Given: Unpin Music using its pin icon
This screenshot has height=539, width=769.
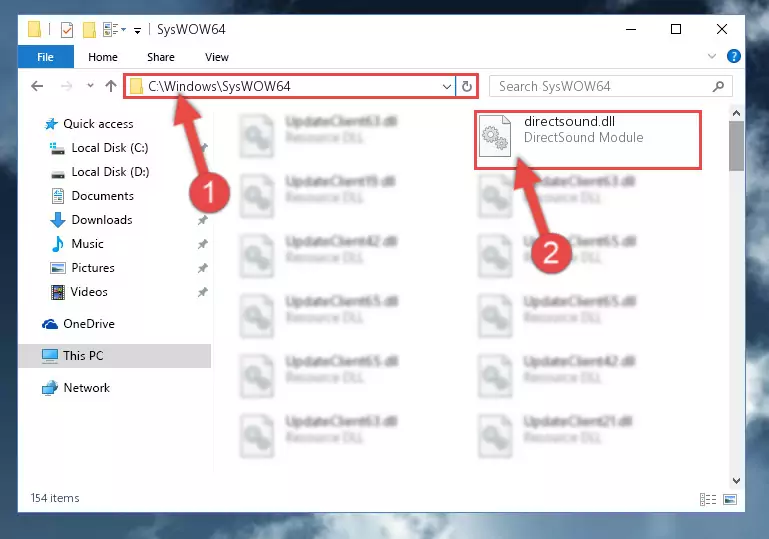Looking at the screenshot, I should (203, 244).
